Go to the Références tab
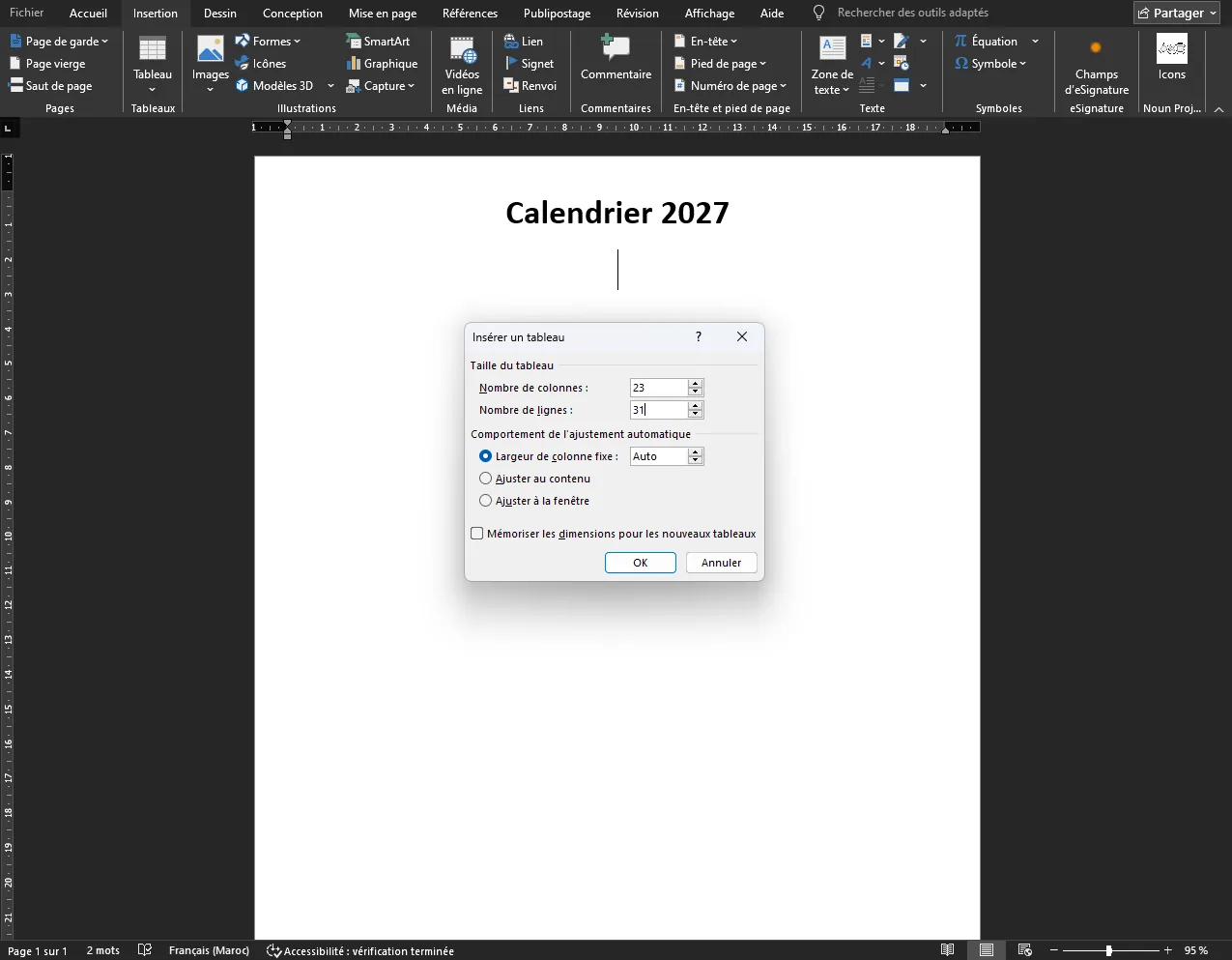The height and width of the screenshot is (960, 1232). (x=470, y=14)
